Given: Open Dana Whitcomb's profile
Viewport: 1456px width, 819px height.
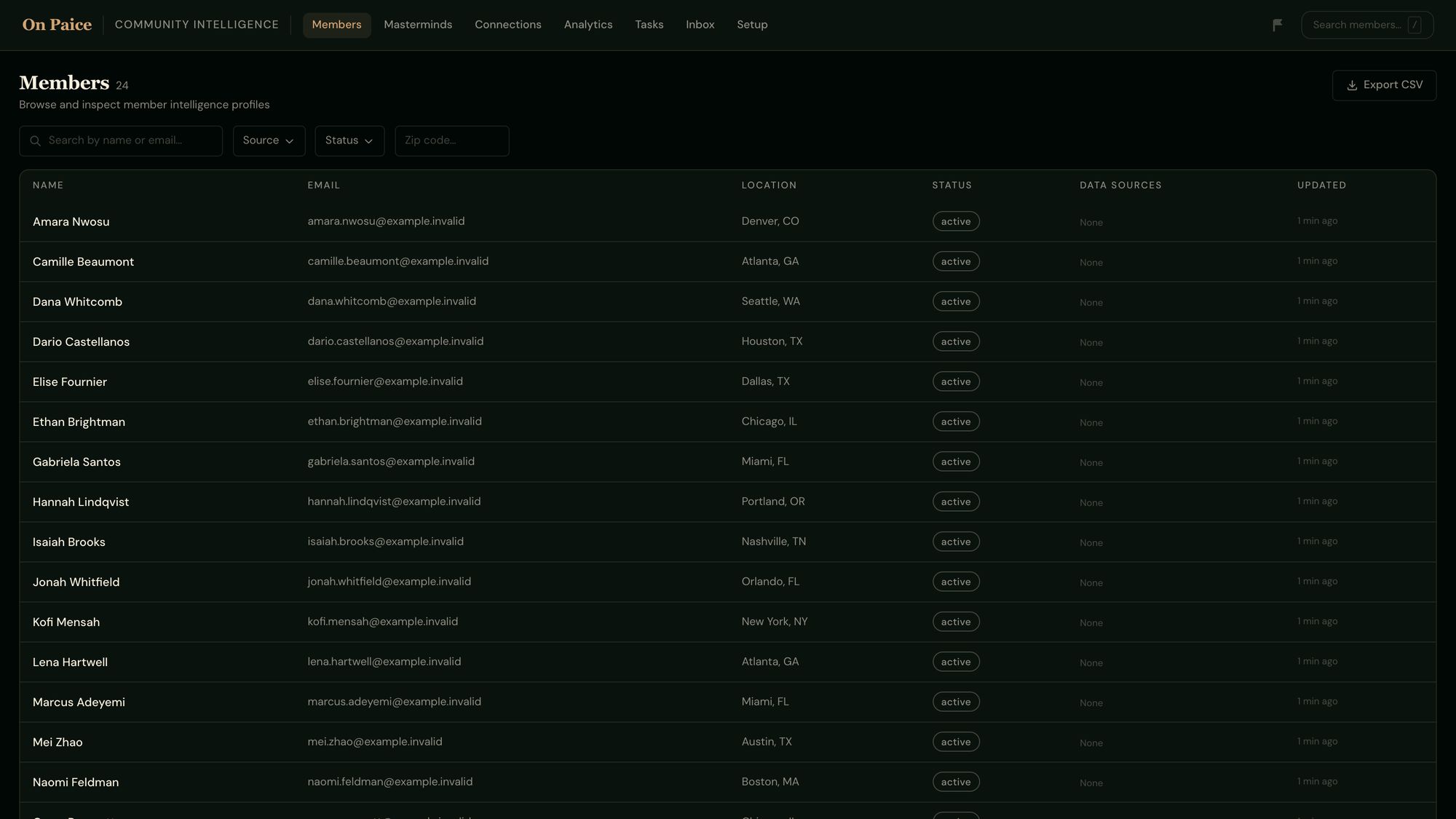Looking at the screenshot, I should pyautogui.click(x=77, y=302).
